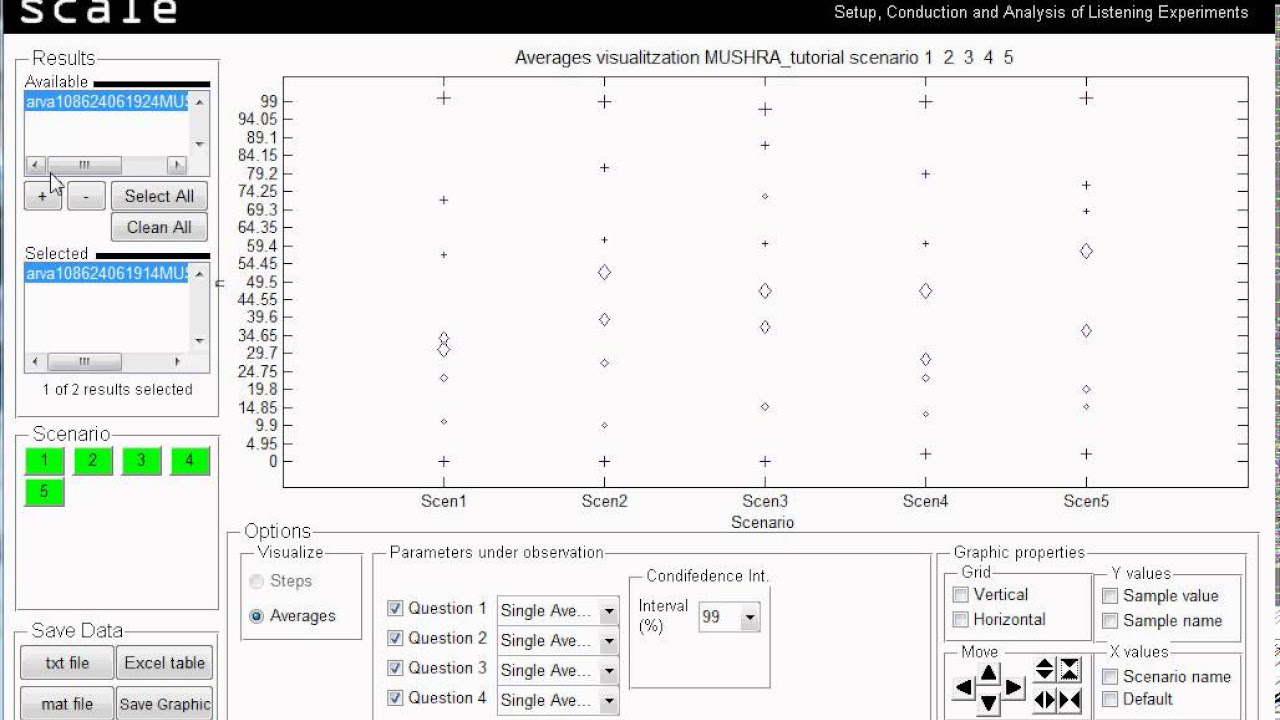Open the confidence Interval 99 dropdown

pyautogui.click(x=729, y=618)
